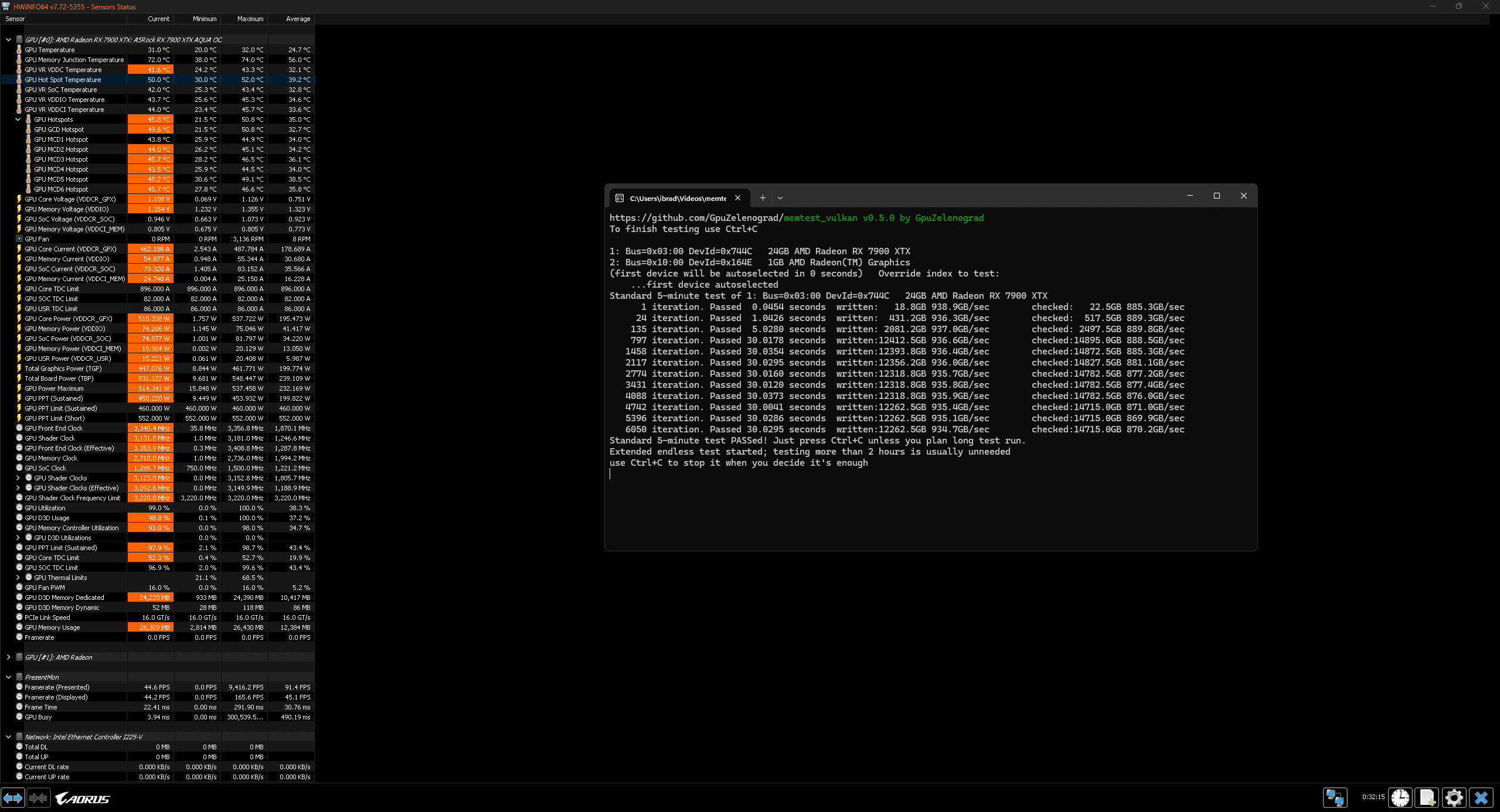Viewport: 1500px width, 812px height.
Task: Open remote monitoring network computers icon
Action: coord(1335,798)
